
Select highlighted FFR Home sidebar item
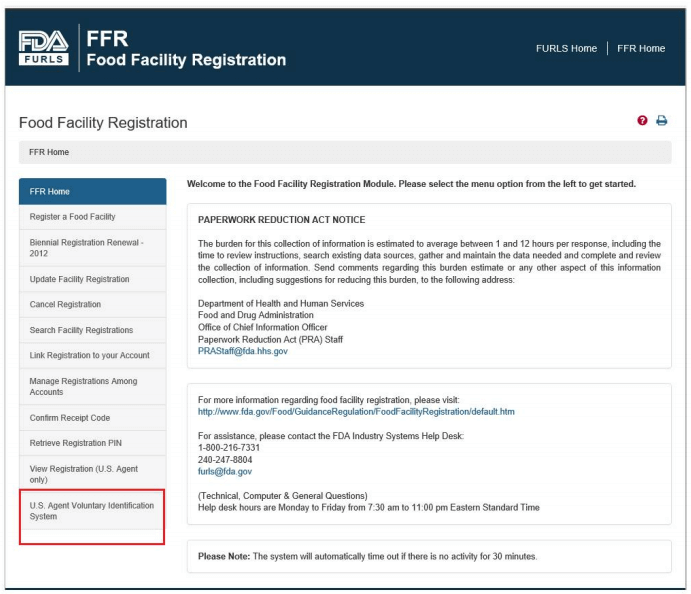tap(93, 192)
